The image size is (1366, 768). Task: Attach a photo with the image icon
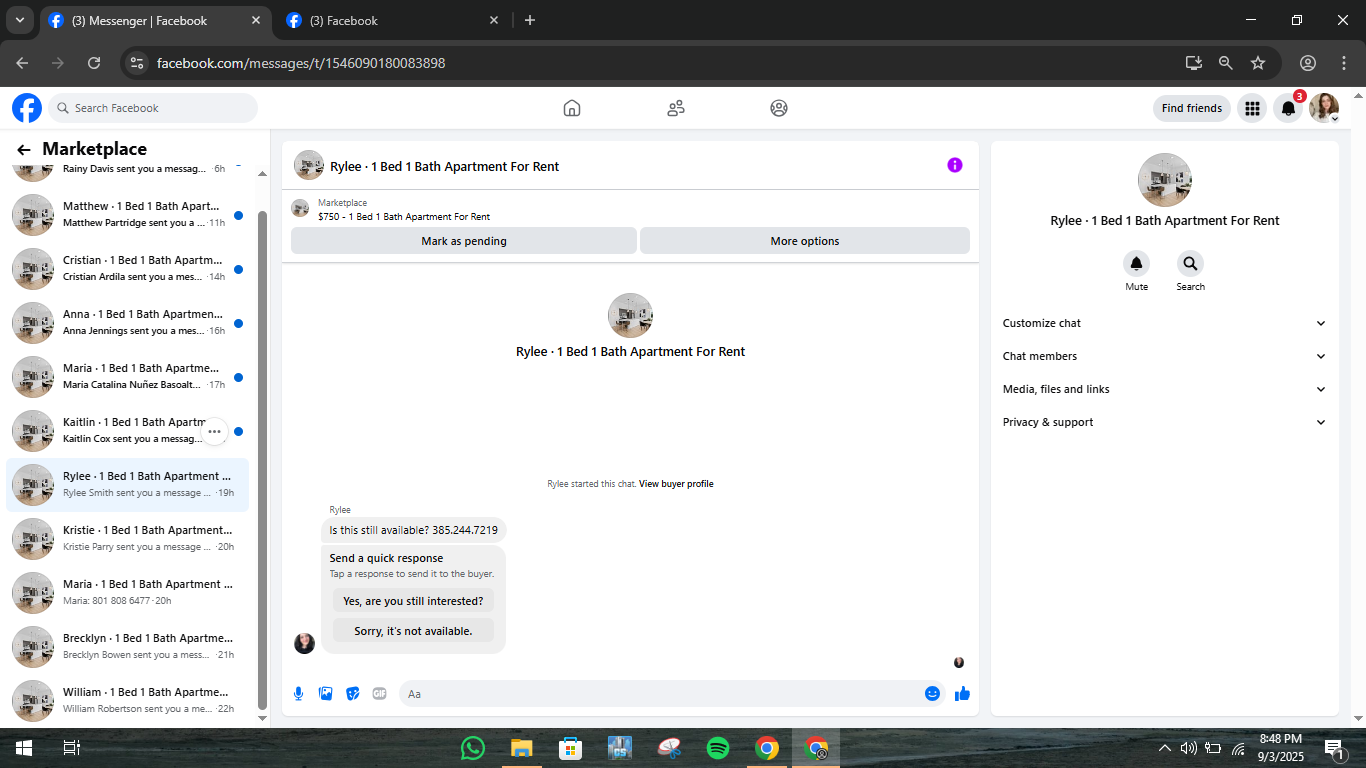[x=326, y=694]
